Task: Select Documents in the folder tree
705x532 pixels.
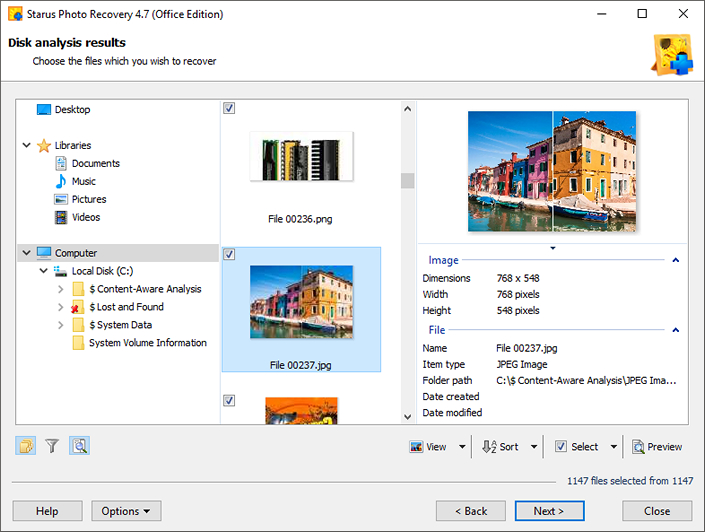Action: click(96, 163)
